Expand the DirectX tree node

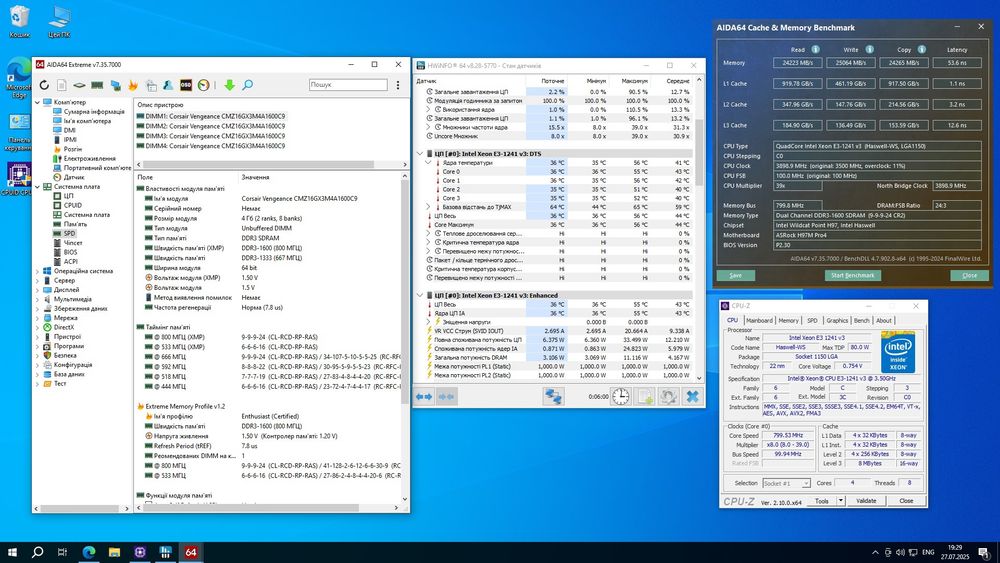click(x=37, y=327)
